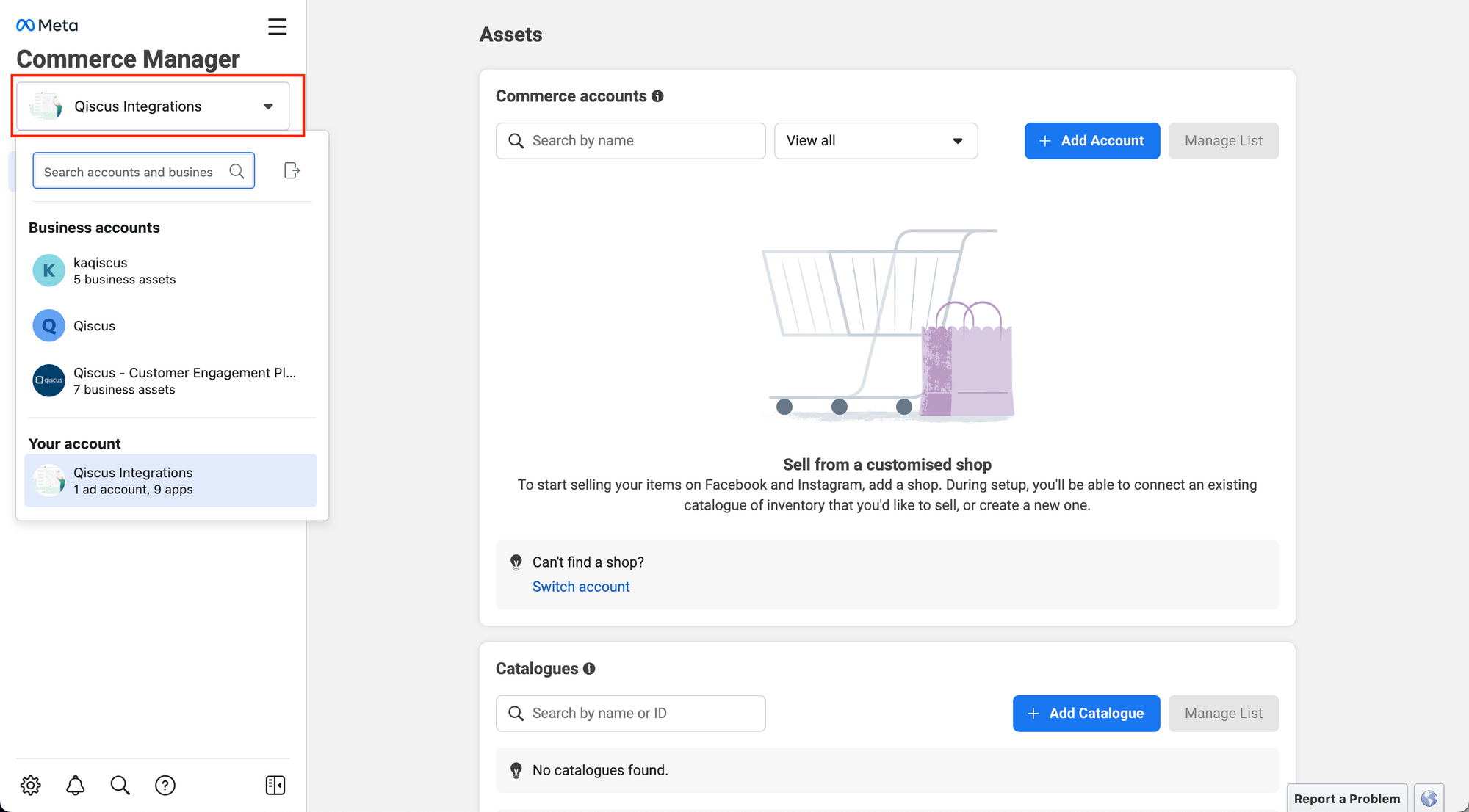Viewport: 1469px width, 812px height.
Task: Click the Add Catalogue button
Action: click(x=1086, y=714)
